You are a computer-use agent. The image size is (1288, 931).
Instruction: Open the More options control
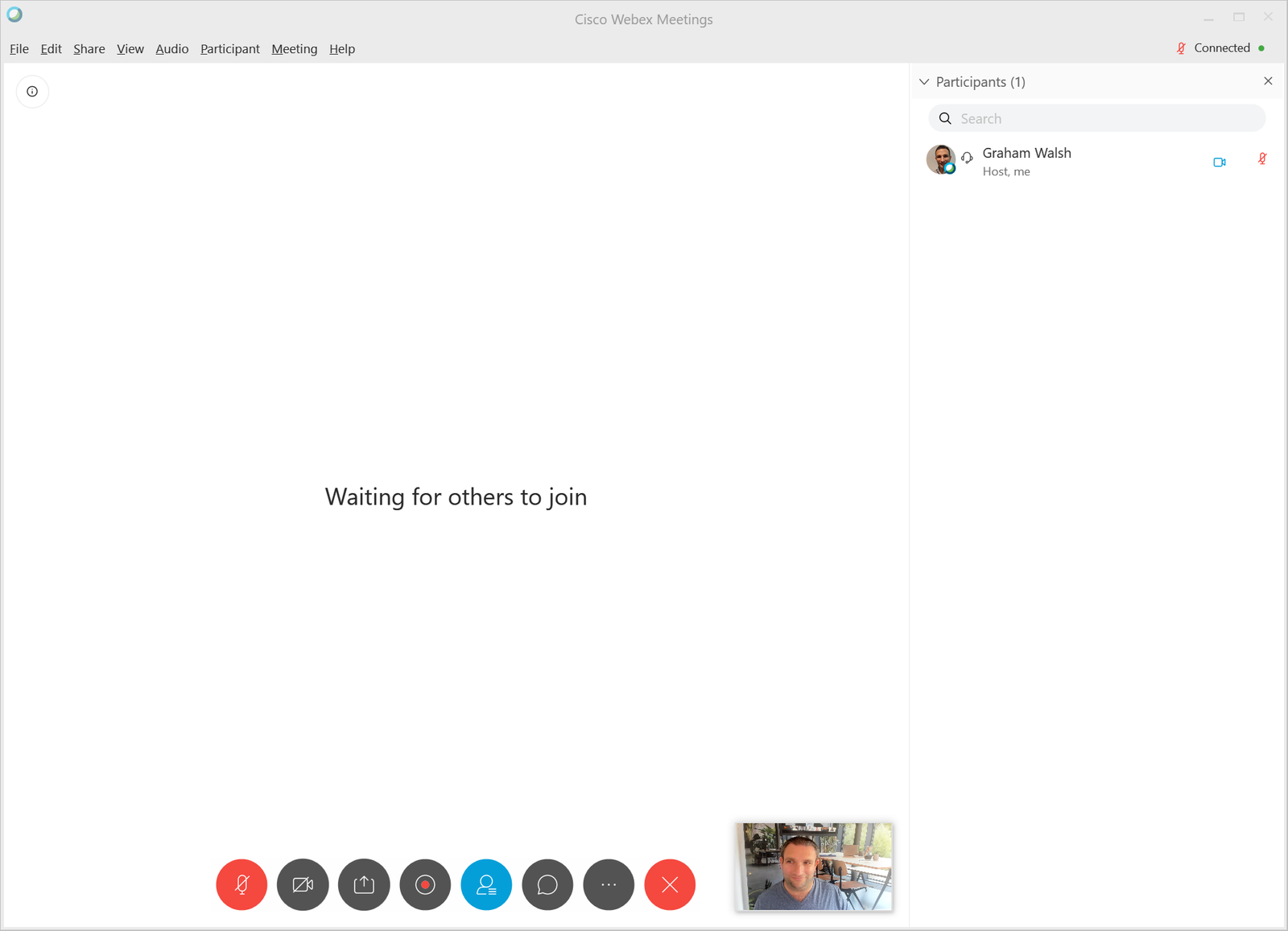[609, 884]
